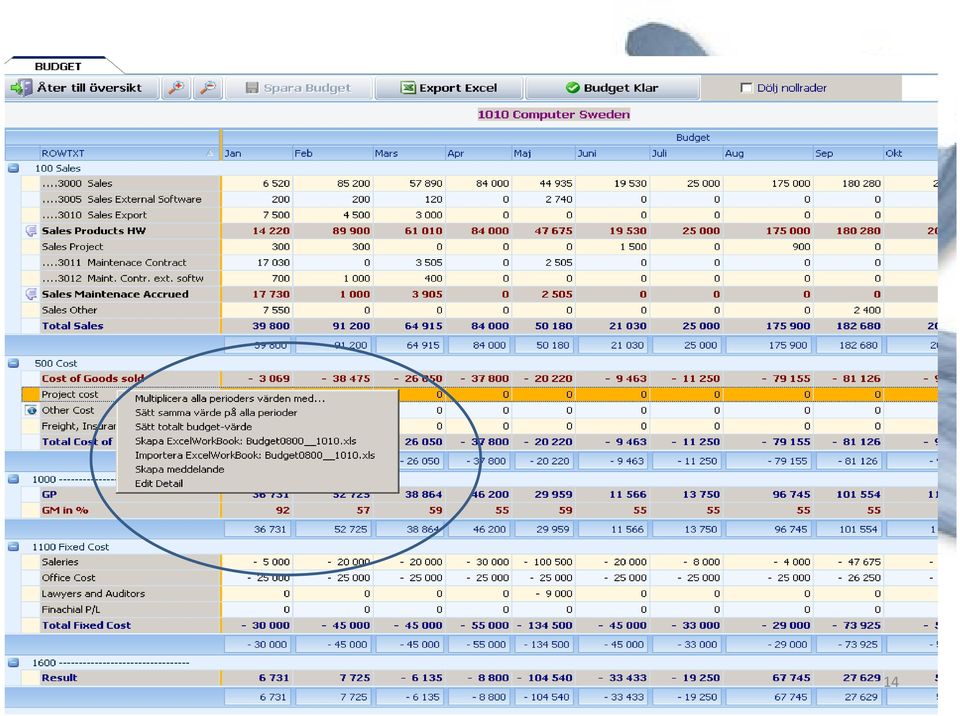Click info icon beside Other Cost row
Image resolution: width=960 pixels, height=716 pixels.
(31, 410)
